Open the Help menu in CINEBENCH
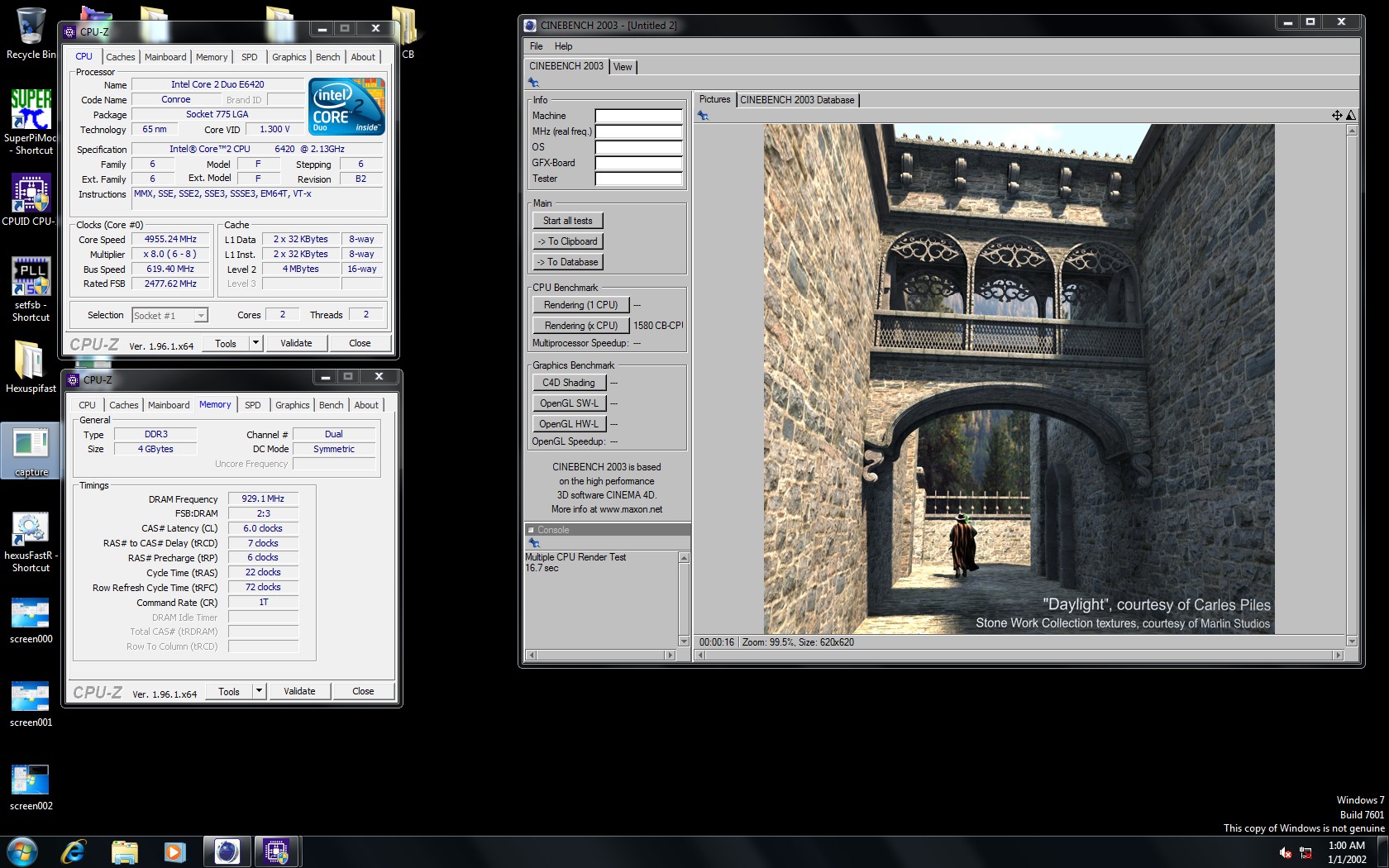This screenshot has width=1389, height=868. click(x=563, y=46)
